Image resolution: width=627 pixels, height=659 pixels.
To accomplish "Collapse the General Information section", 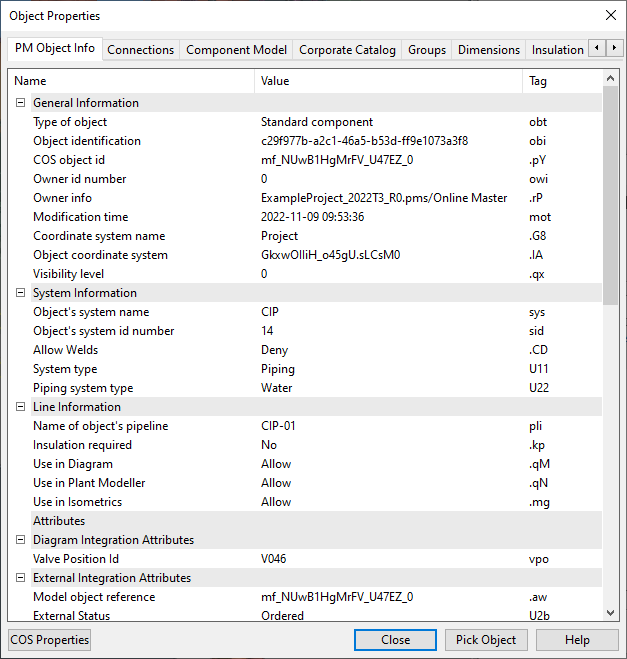I will coord(20,103).
